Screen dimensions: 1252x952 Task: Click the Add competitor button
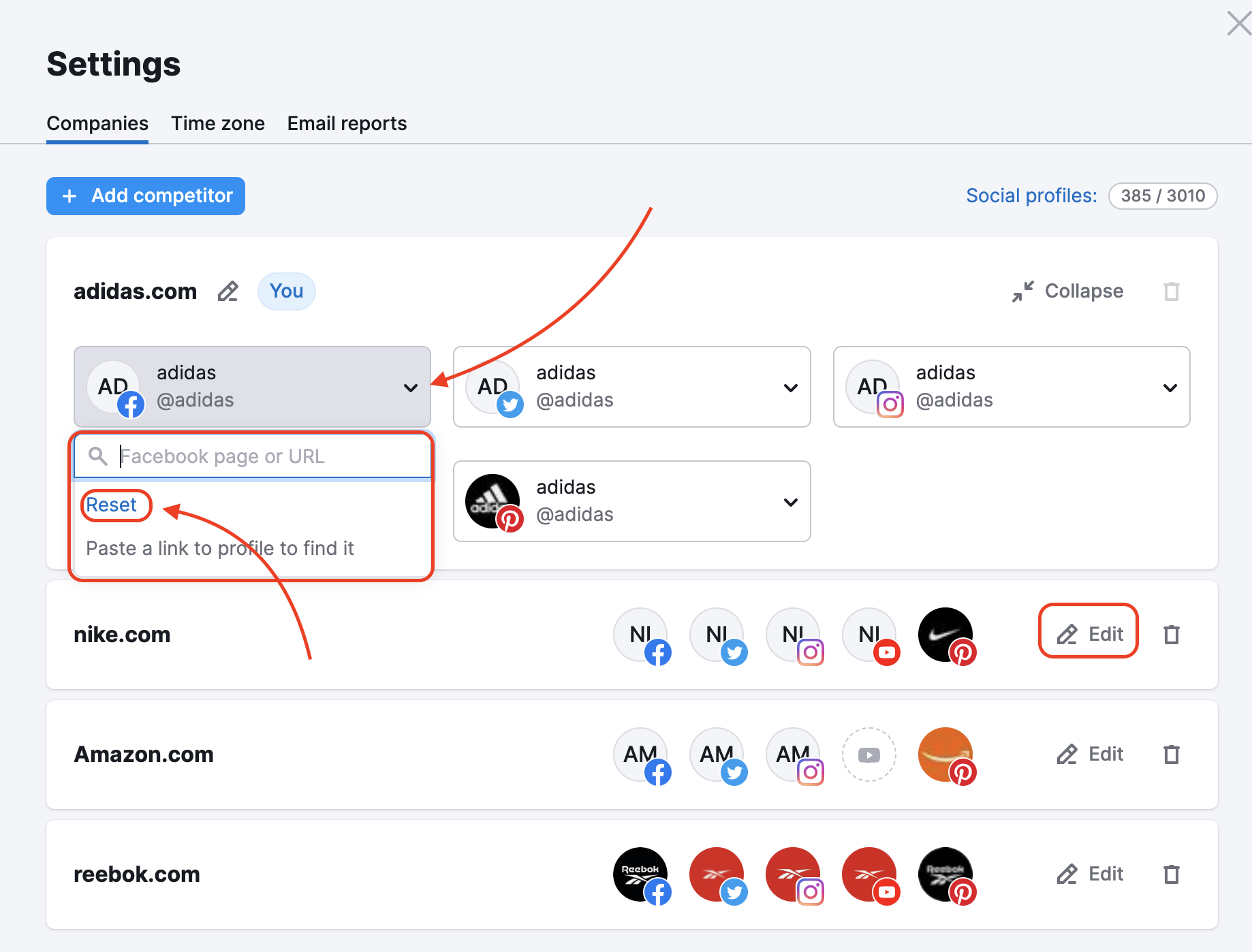[145, 196]
